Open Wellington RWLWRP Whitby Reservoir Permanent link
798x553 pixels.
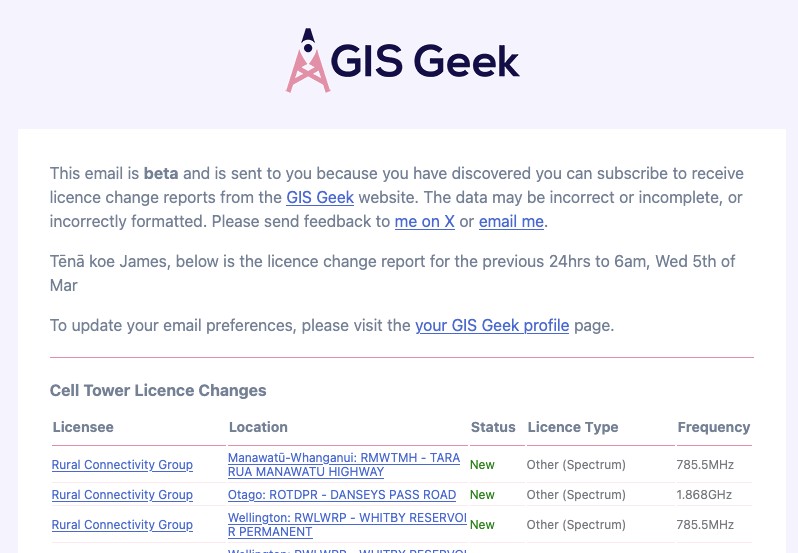347,525
